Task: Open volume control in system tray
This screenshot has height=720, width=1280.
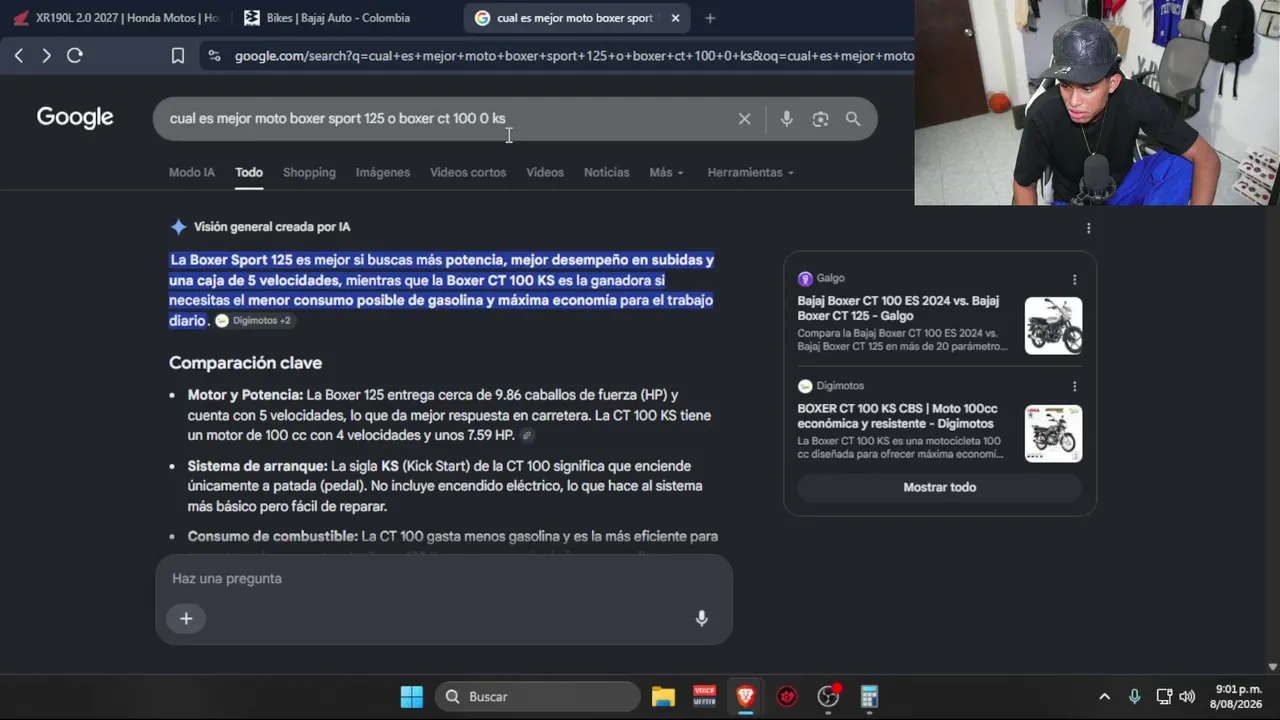Action: pyautogui.click(x=1187, y=697)
